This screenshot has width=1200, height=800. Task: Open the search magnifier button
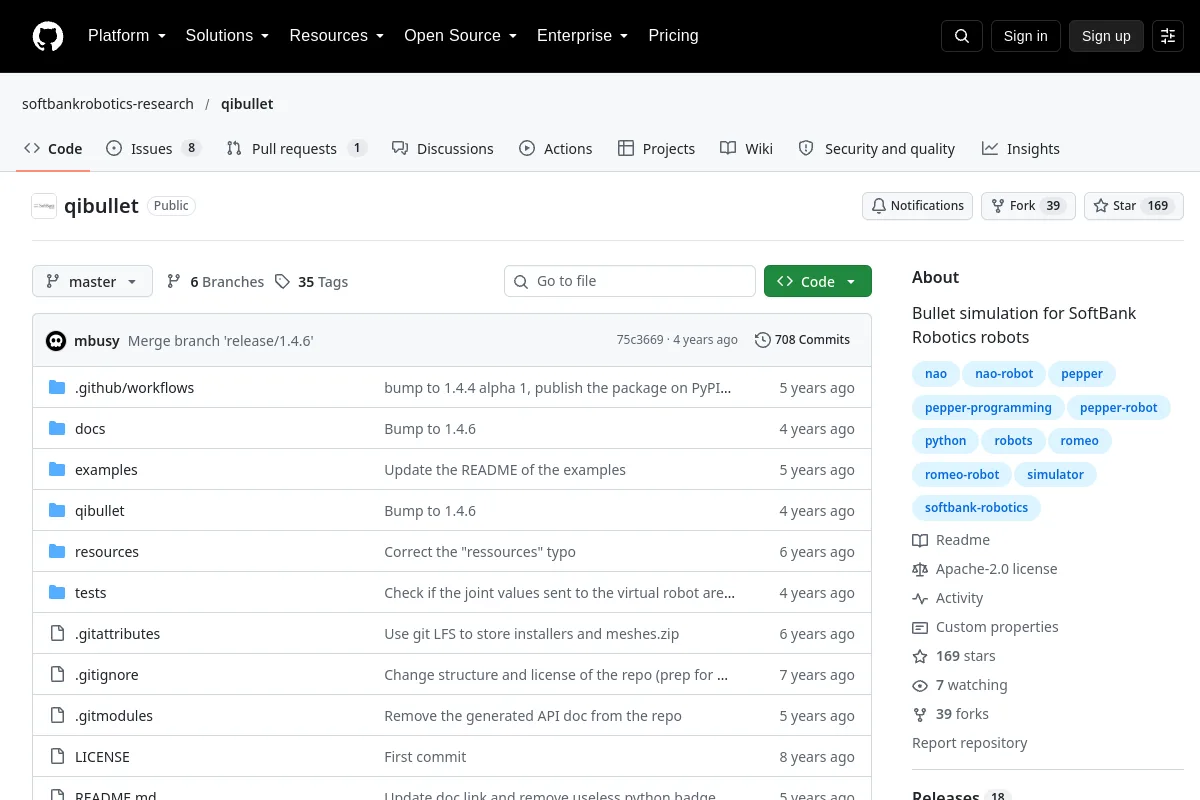pyautogui.click(x=962, y=36)
